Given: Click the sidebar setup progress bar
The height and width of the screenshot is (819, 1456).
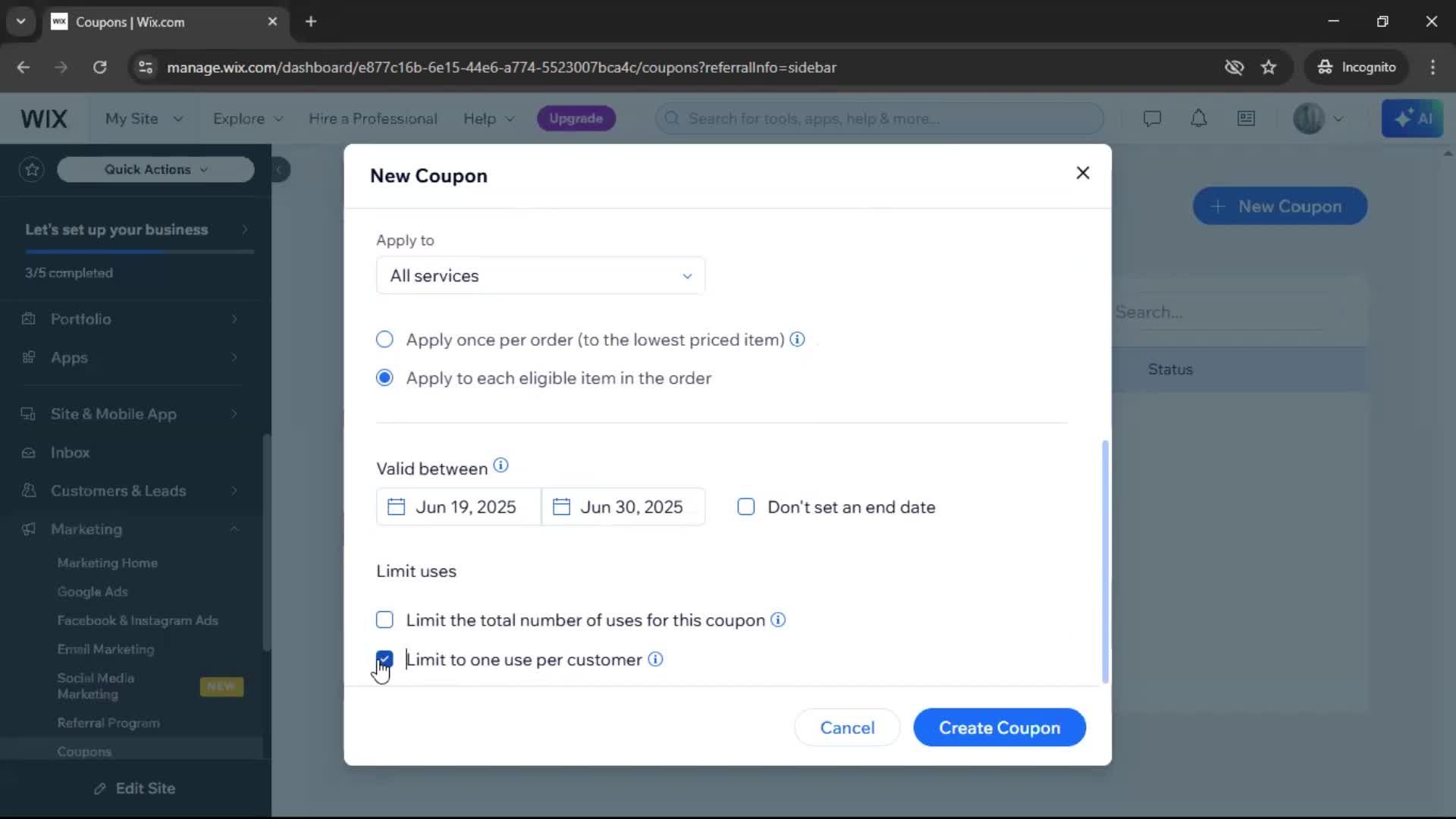Looking at the screenshot, I should pos(139,251).
